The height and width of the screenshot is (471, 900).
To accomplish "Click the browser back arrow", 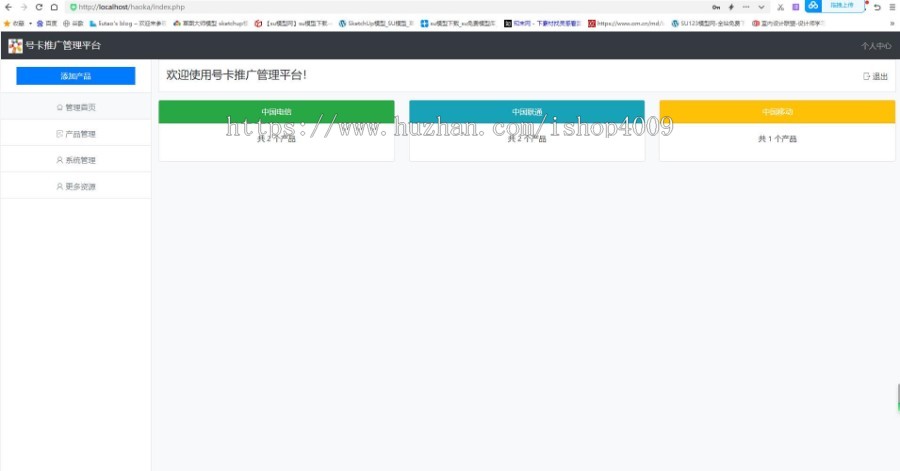I will [8, 7].
